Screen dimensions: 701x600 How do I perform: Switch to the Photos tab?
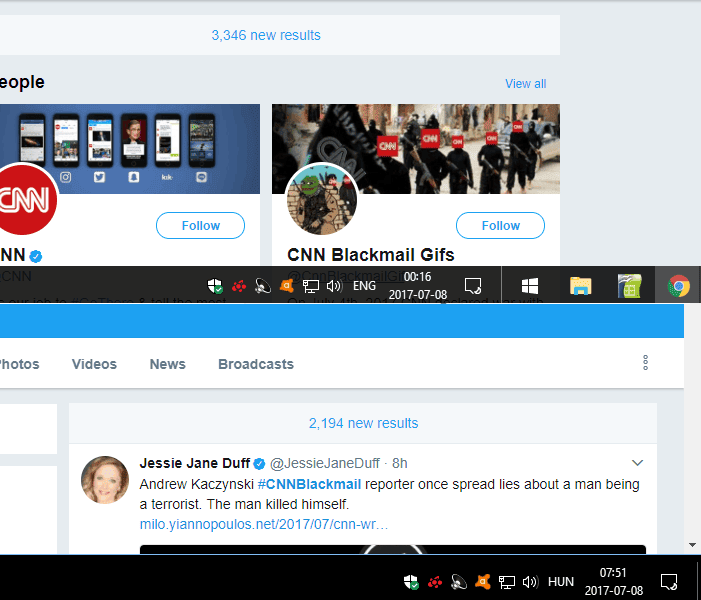coord(19,364)
